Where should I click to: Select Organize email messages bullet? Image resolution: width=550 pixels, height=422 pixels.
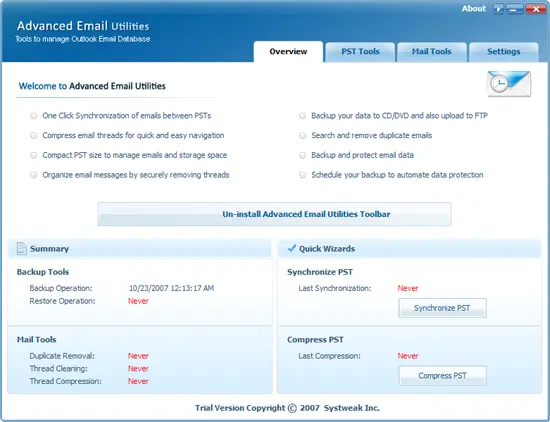point(34,175)
